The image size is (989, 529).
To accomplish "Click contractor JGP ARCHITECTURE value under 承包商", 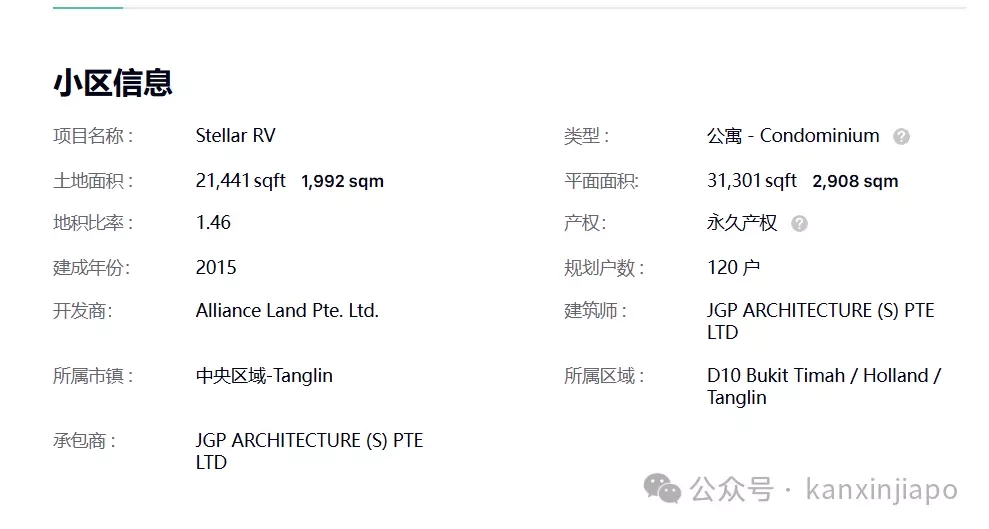I will [309, 451].
